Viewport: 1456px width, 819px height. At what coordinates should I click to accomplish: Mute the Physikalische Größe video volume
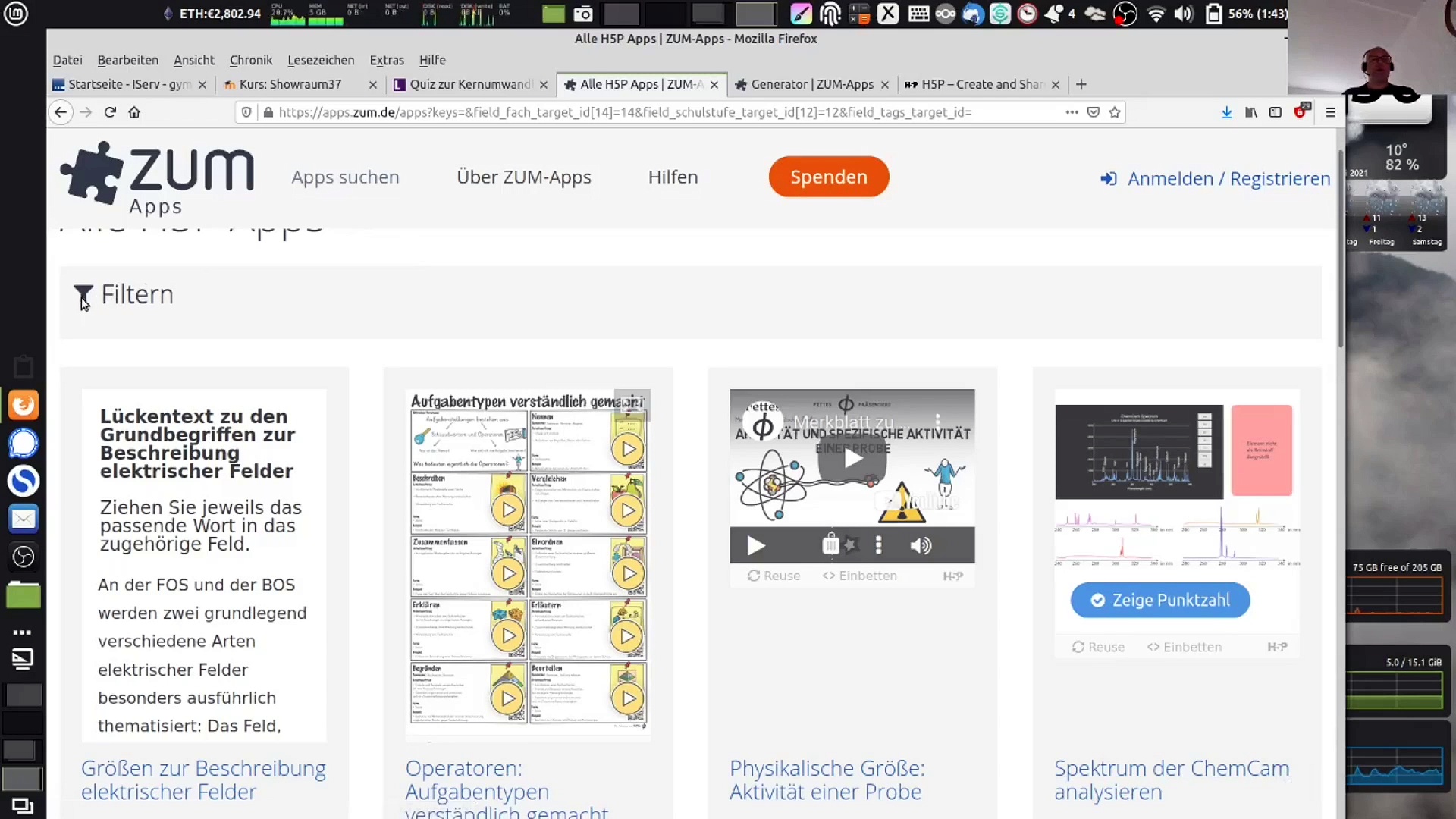[x=920, y=545]
